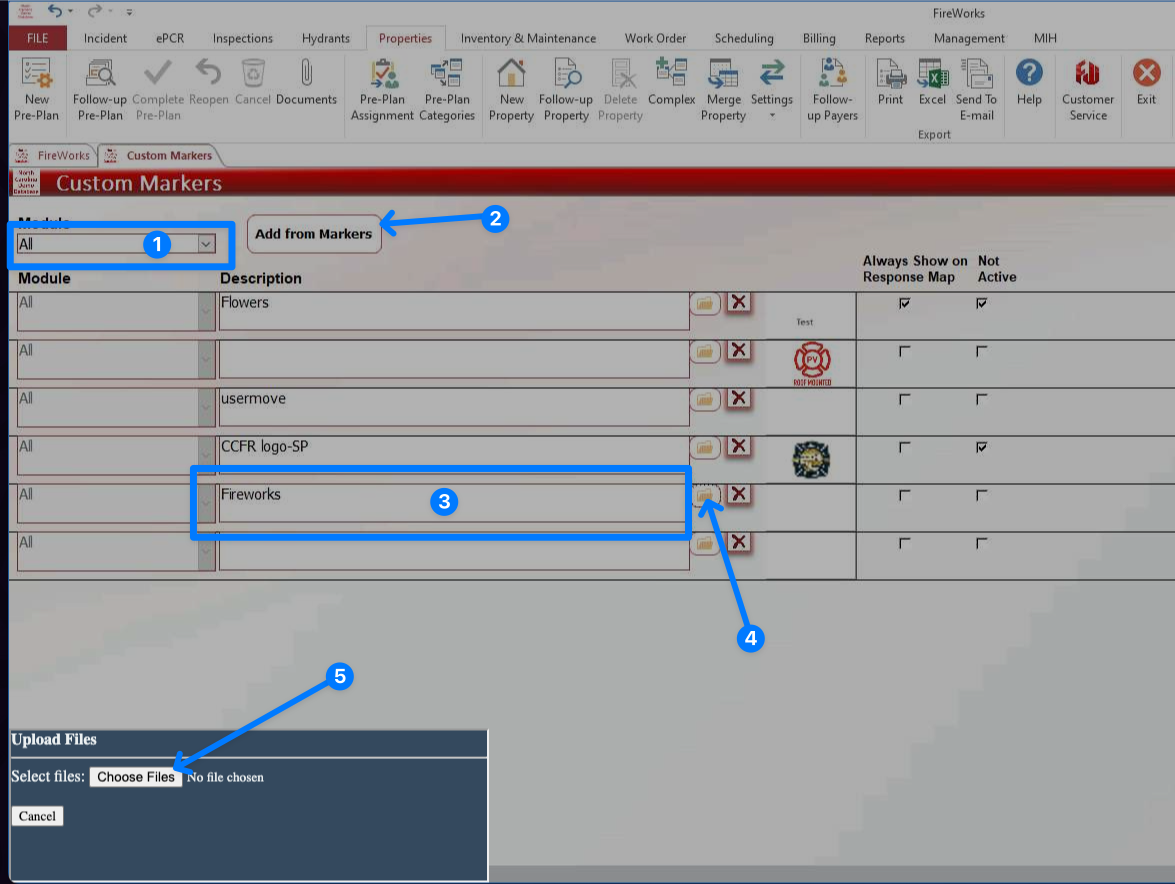The width and height of the screenshot is (1175, 884).
Task: Click the Flowers description field
Action: point(453,311)
